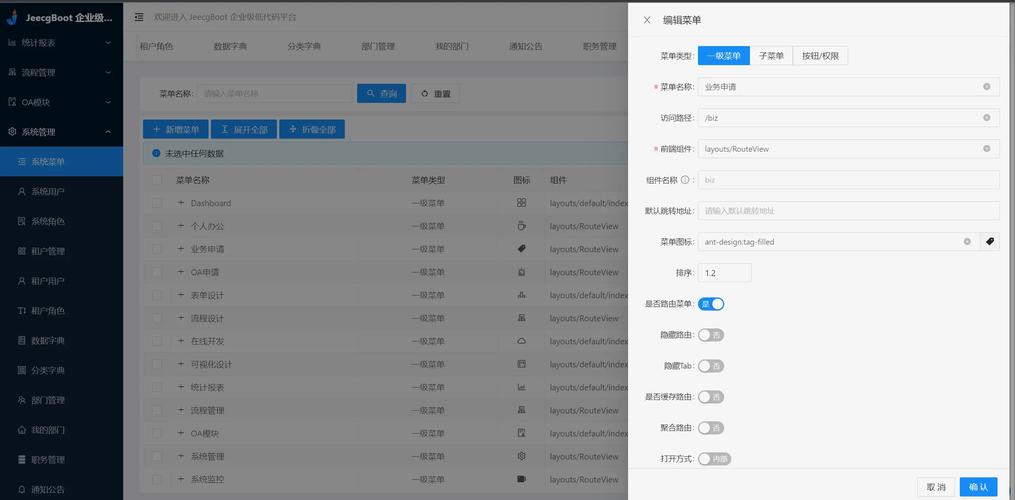Enable the 隐藏路由 switch
This screenshot has width=1015, height=500.
click(x=711, y=335)
